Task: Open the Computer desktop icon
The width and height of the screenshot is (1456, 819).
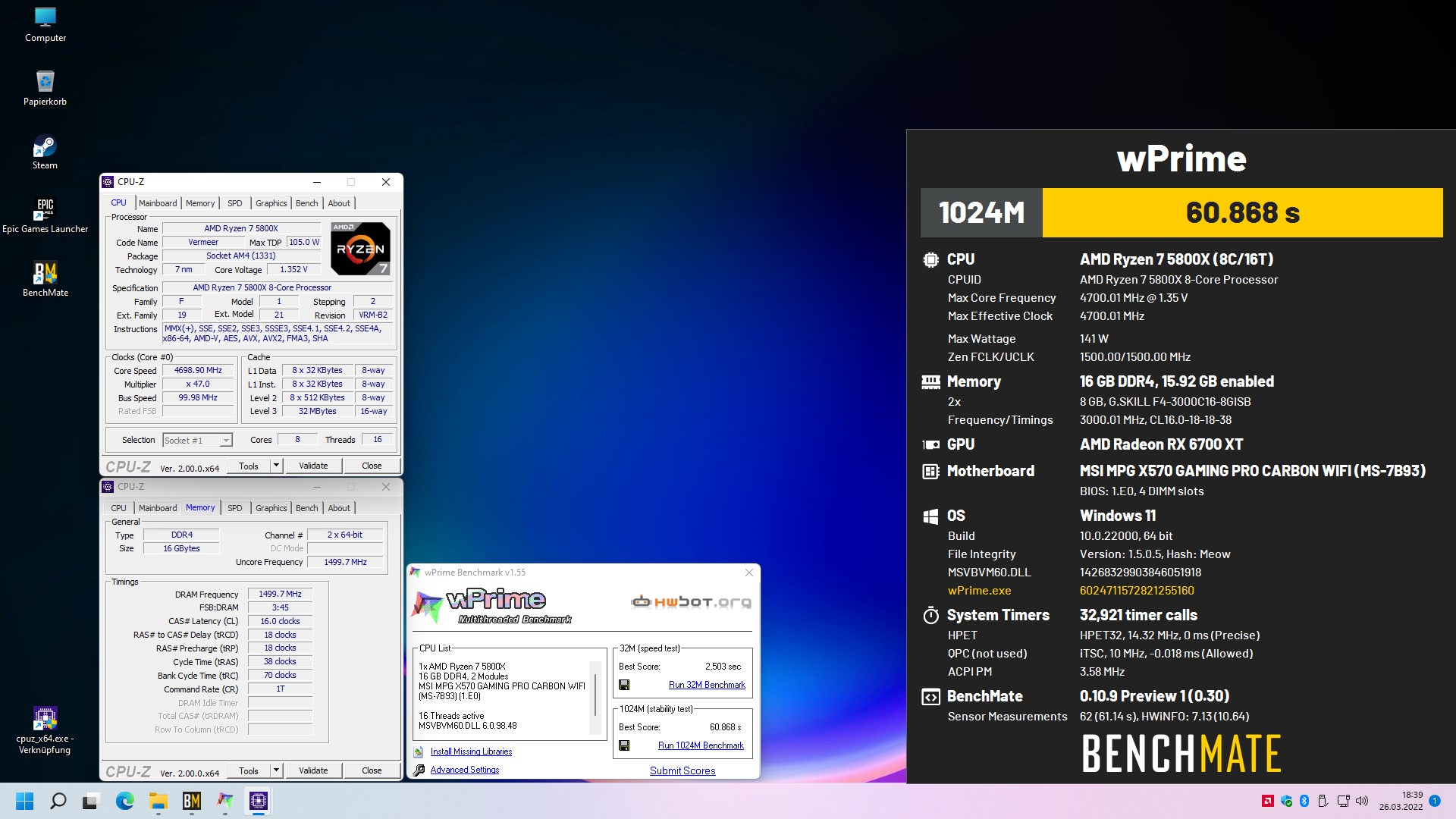Action: [x=45, y=25]
